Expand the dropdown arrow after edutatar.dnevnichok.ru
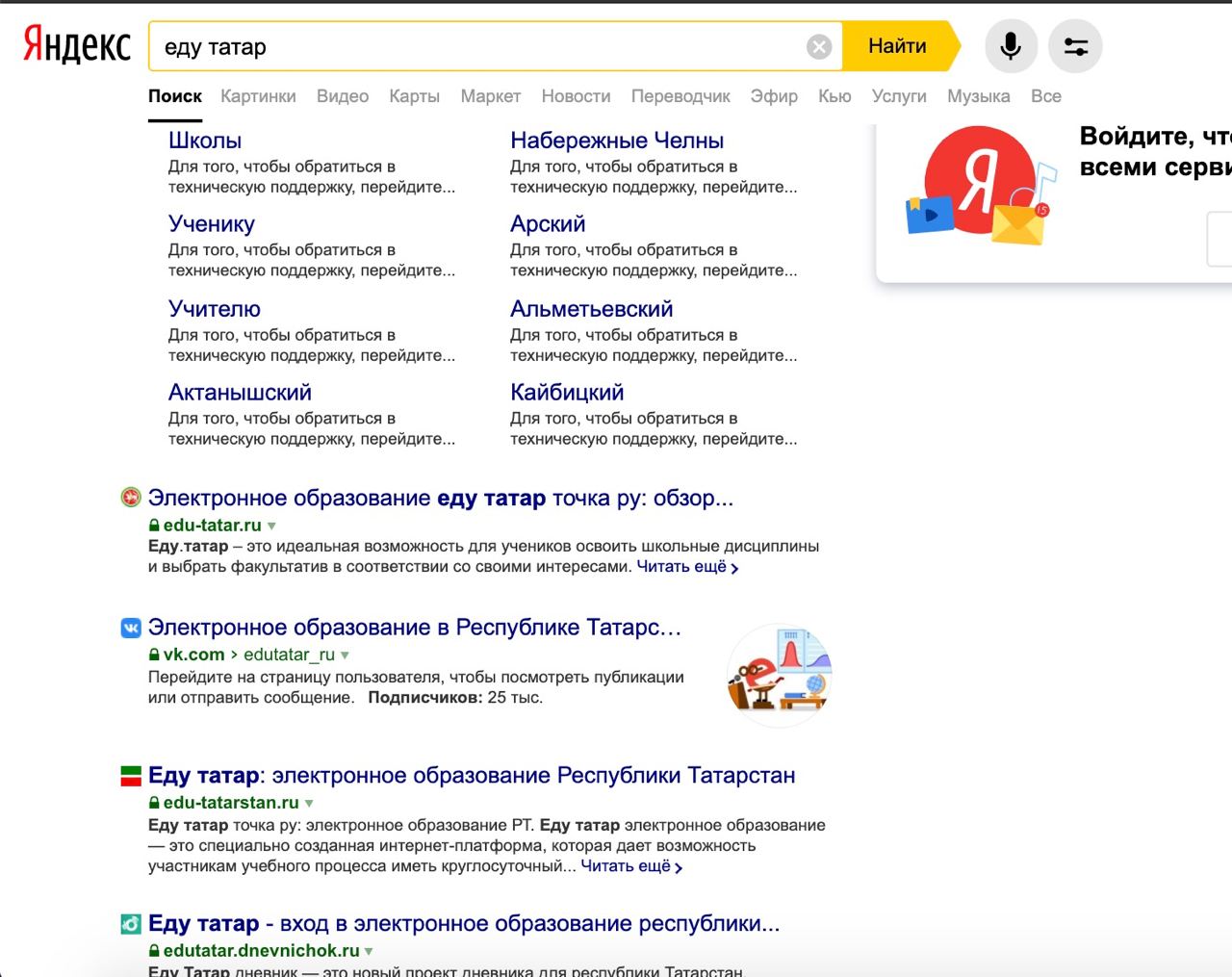Viewport: 1232px width, 977px height. (x=369, y=952)
